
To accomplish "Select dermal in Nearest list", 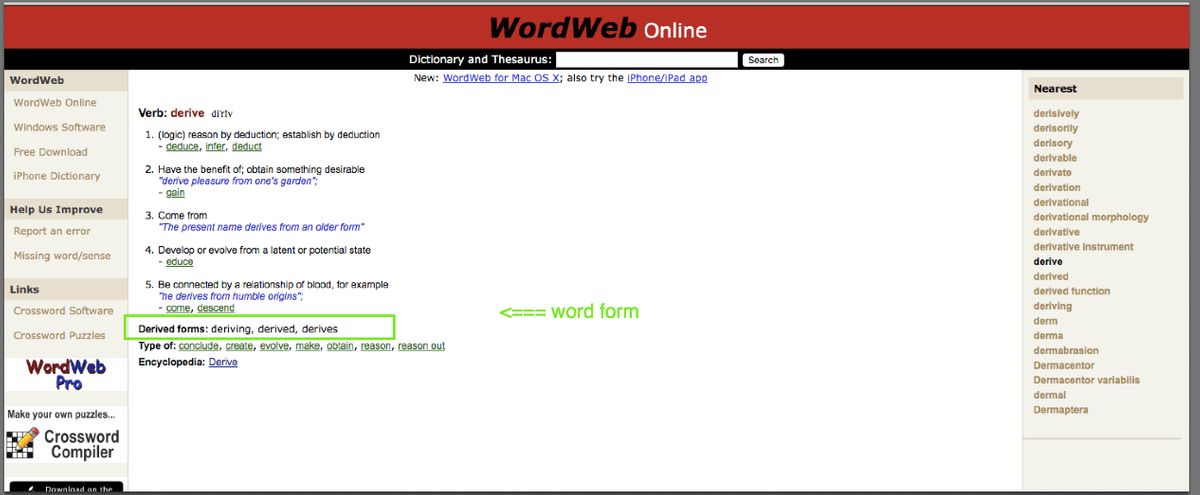I will pos(1050,395).
